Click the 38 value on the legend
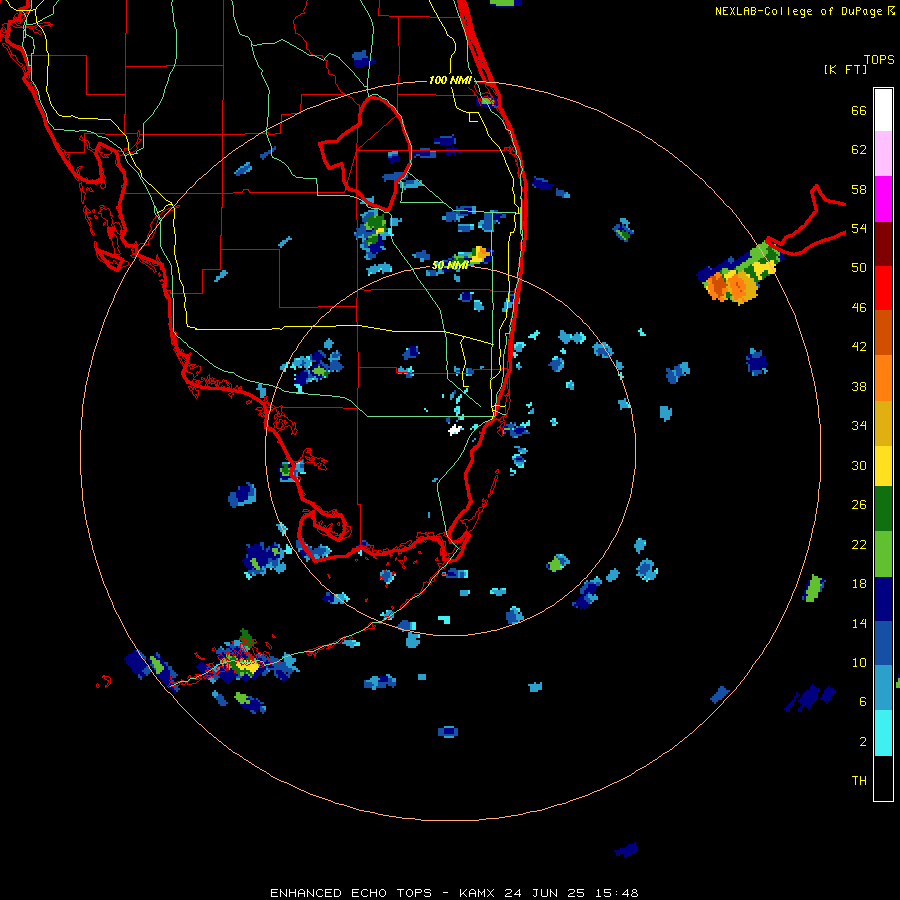The image size is (900, 900). point(859,386)
